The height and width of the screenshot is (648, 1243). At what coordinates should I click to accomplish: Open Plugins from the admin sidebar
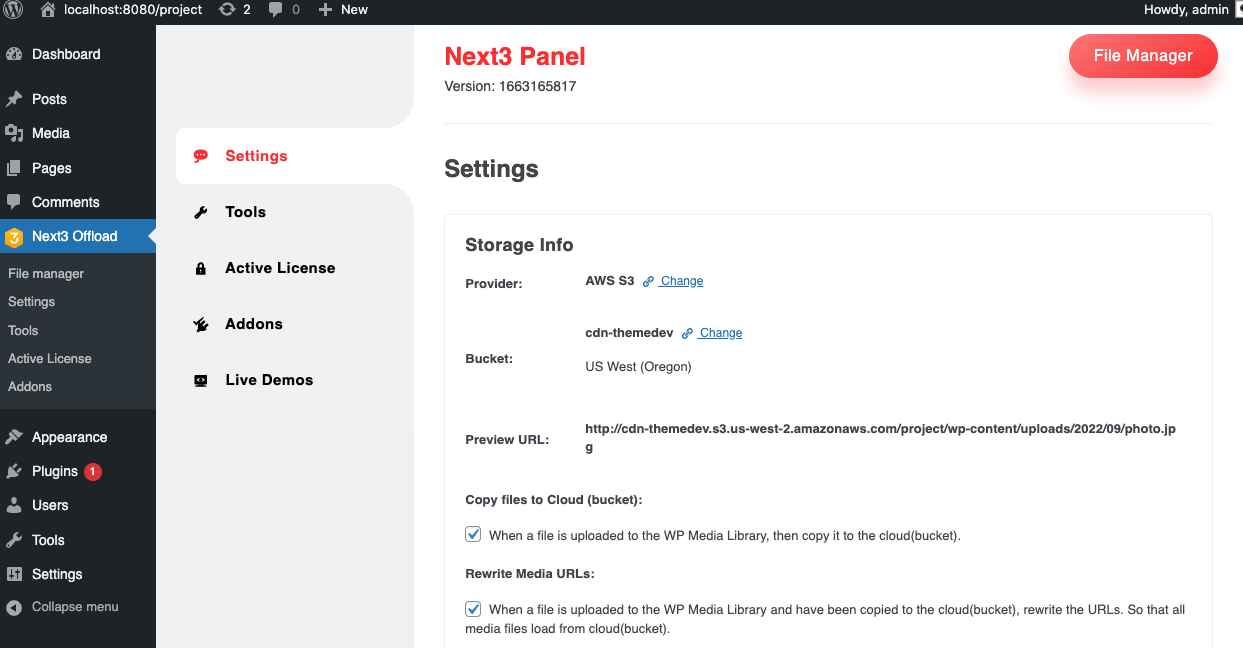click(49, 471)
